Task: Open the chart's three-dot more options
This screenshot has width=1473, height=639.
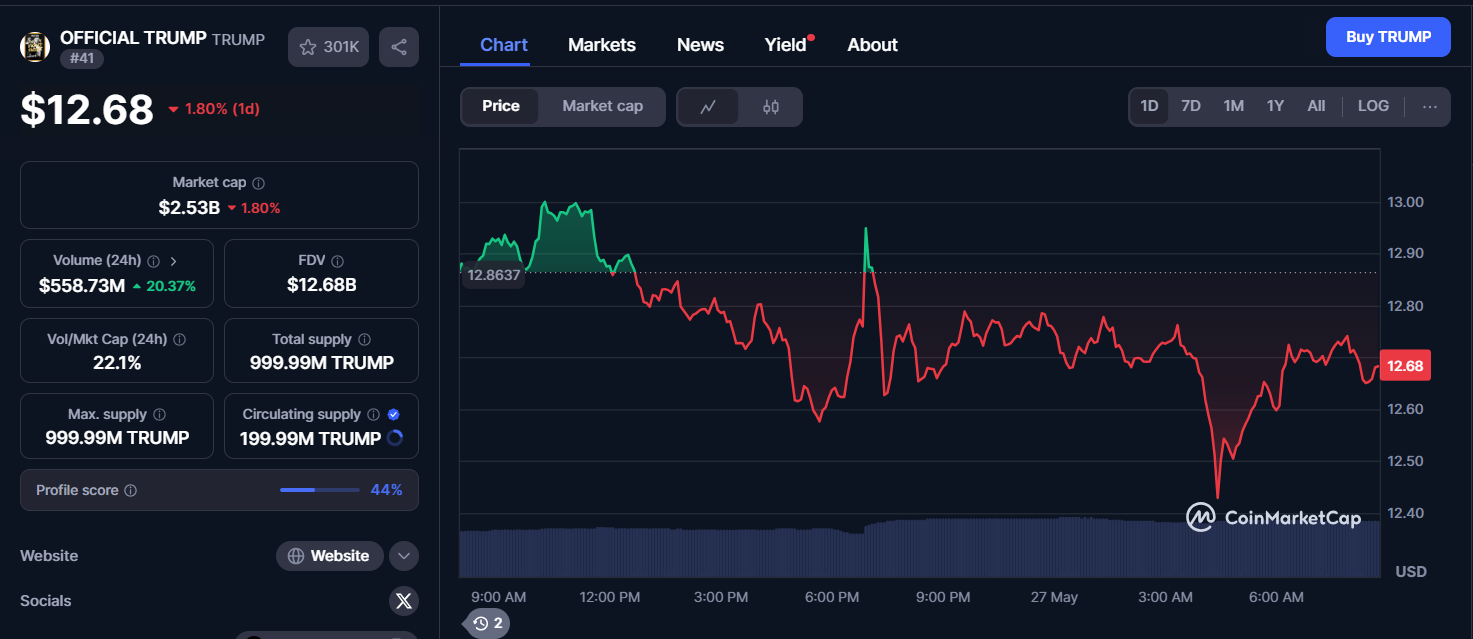Action: [1430, 107]
